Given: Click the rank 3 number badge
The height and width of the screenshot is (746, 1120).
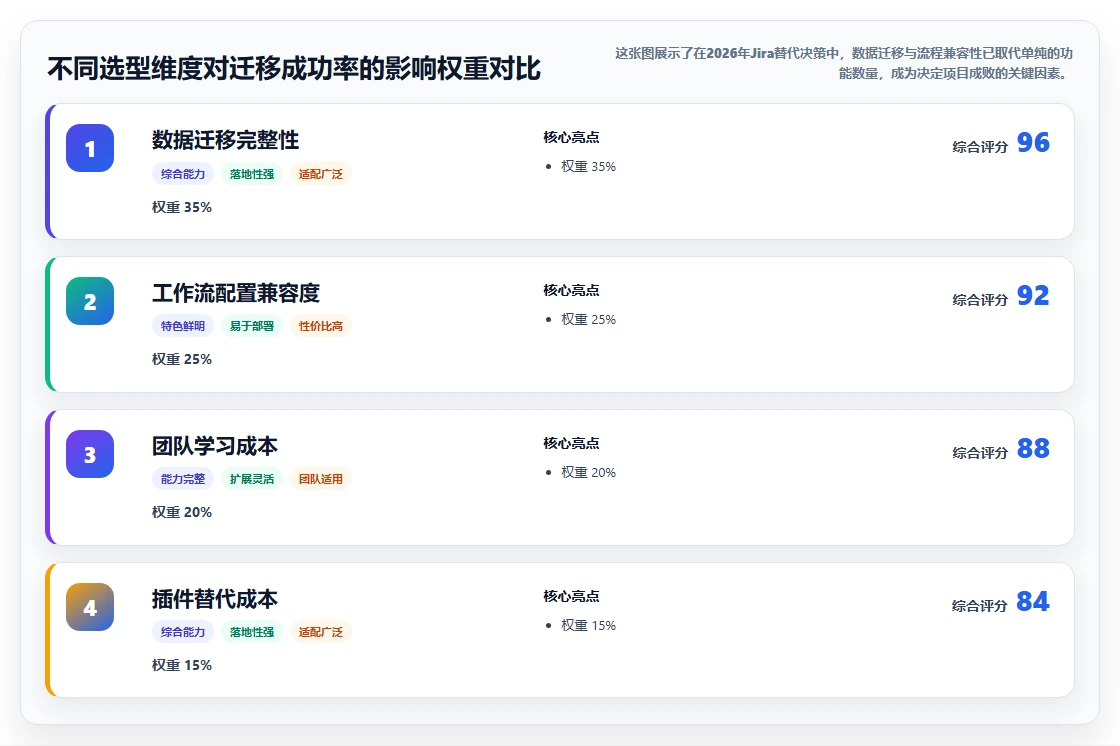Looking at the screenshot, I should [90, 454].
